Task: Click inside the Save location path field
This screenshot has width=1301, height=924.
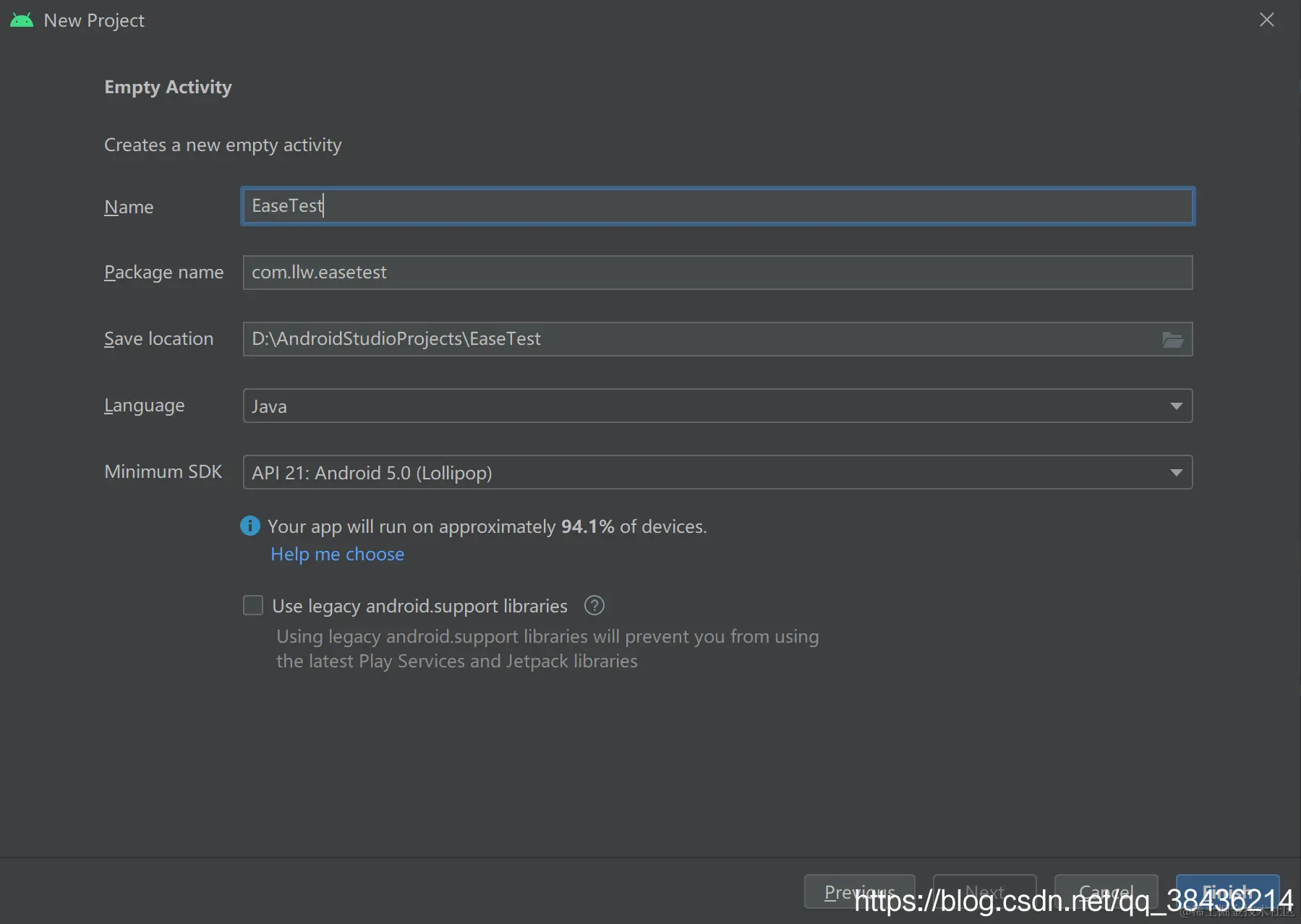Action: pos(701,339)
